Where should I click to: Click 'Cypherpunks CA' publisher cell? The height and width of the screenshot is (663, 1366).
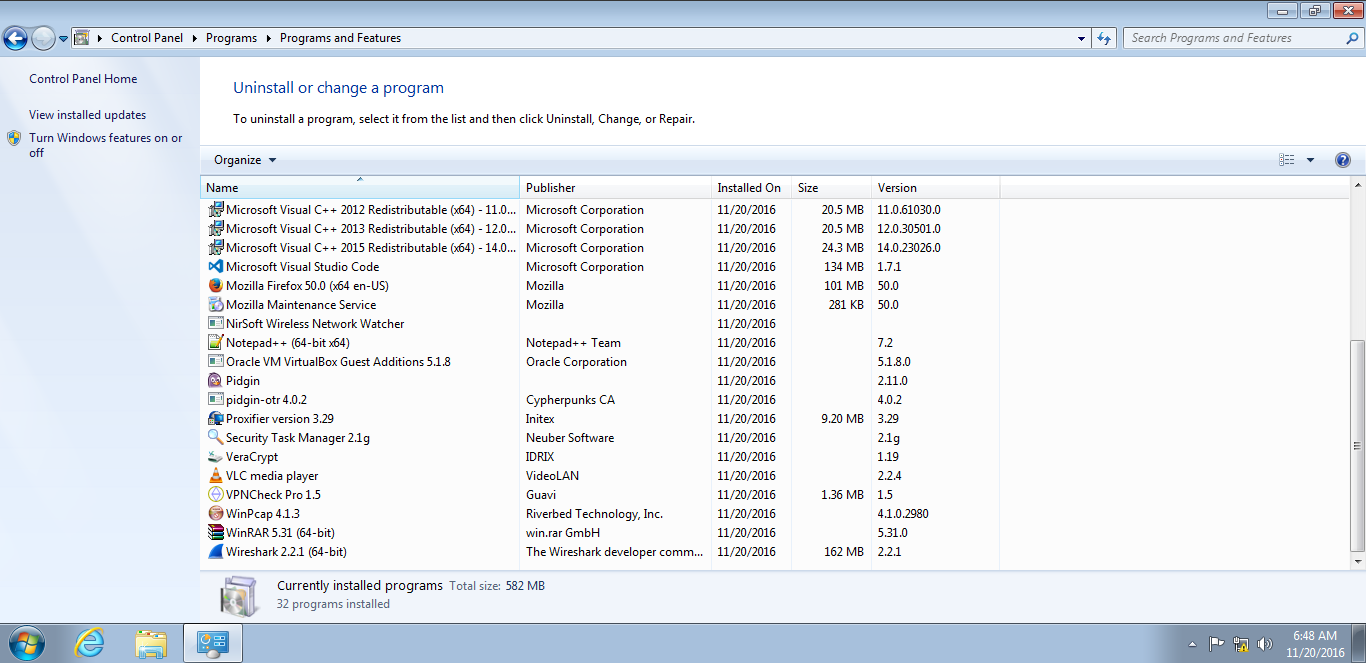coord(570,400)
